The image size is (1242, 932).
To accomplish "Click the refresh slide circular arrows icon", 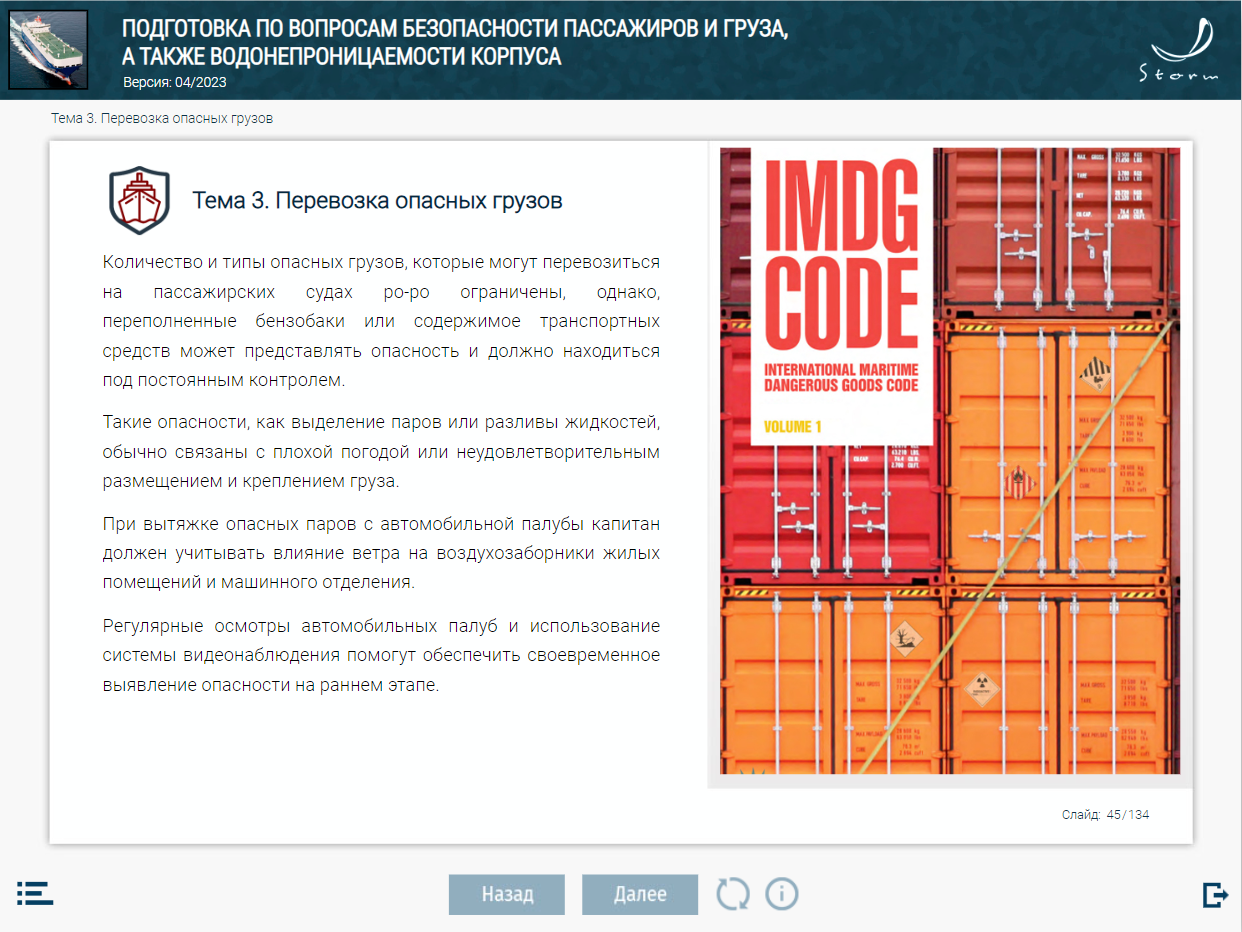I will 732,893.
